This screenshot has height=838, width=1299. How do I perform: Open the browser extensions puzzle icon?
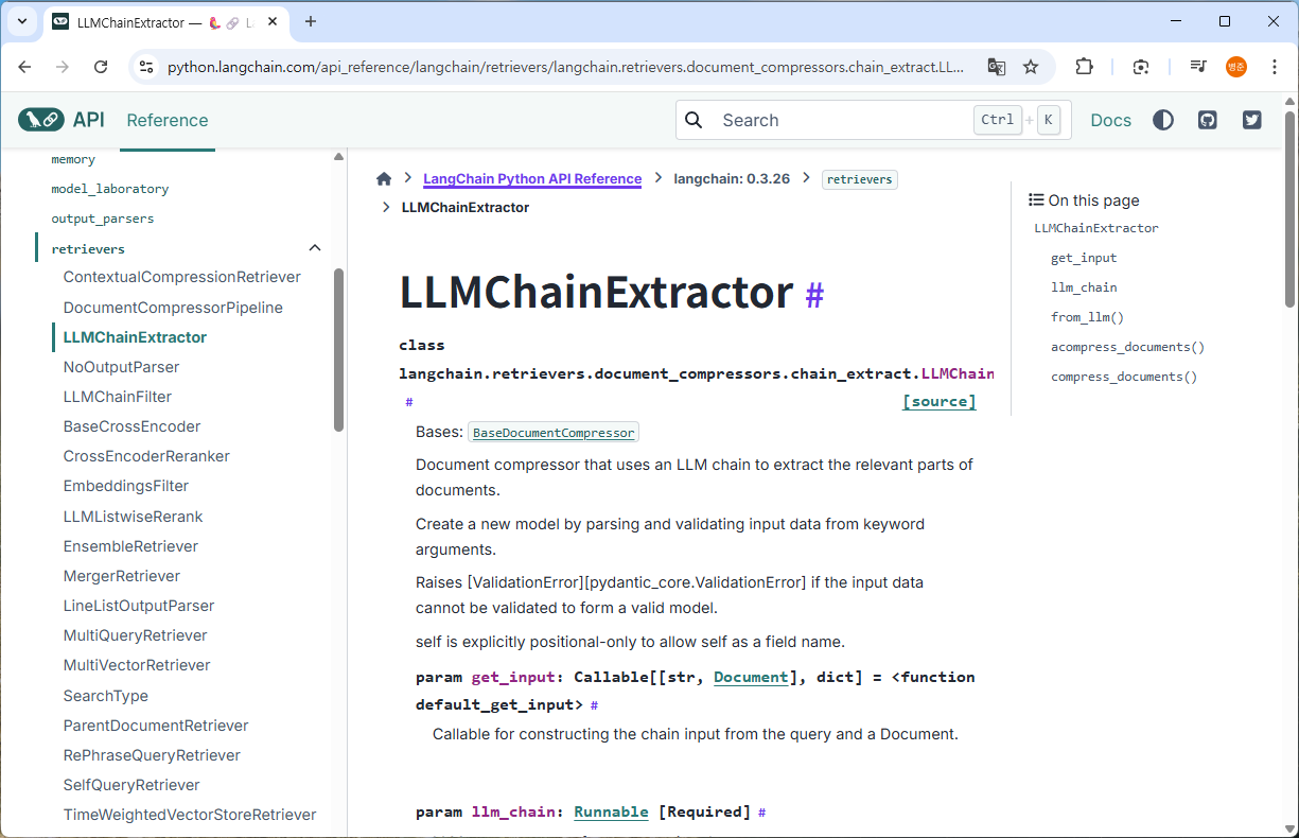pos(1084,67)
